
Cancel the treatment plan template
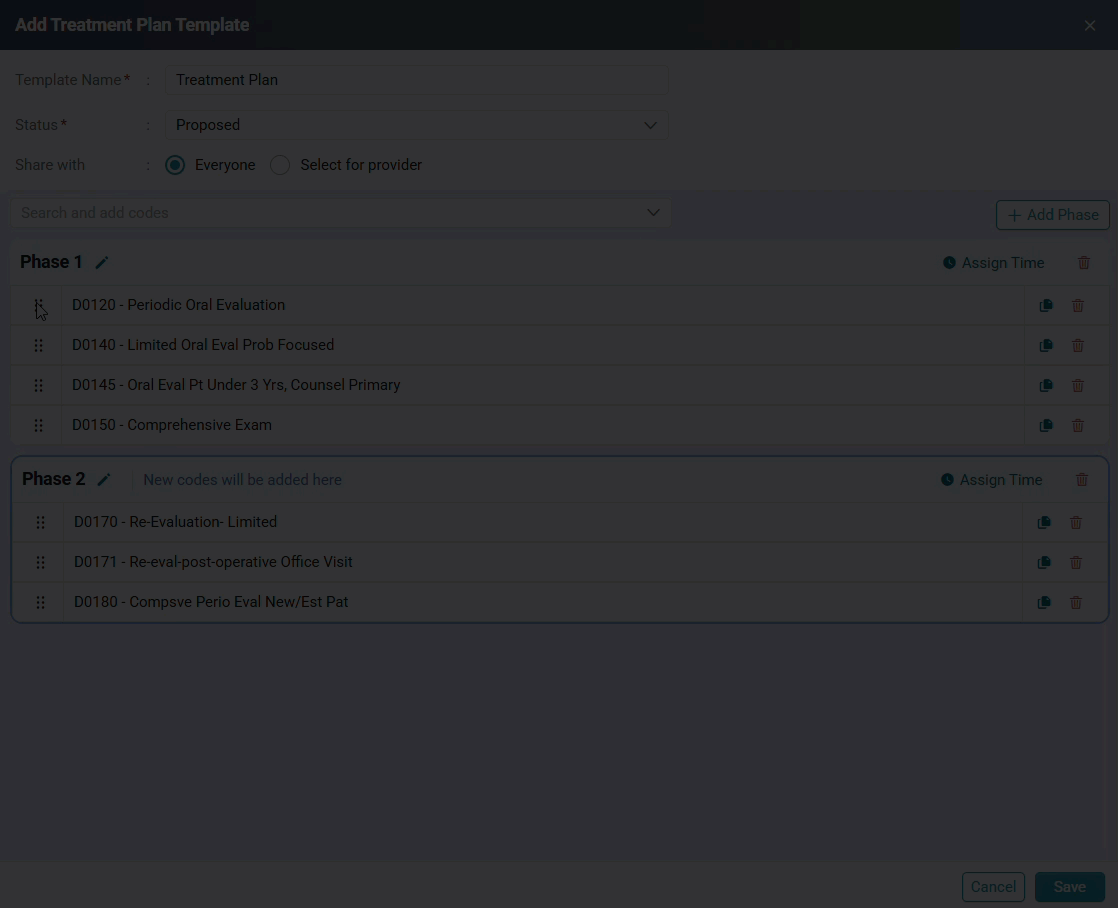pos(993,887)
